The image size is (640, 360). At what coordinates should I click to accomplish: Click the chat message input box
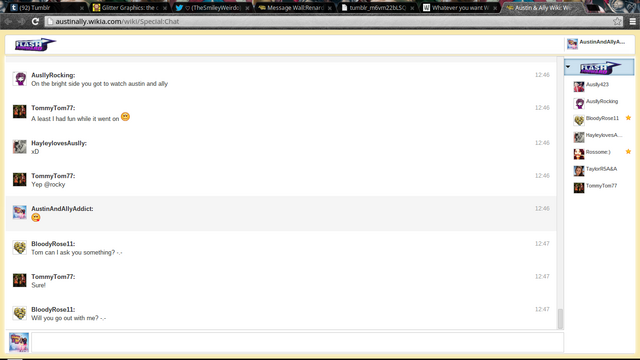point(298,342)
